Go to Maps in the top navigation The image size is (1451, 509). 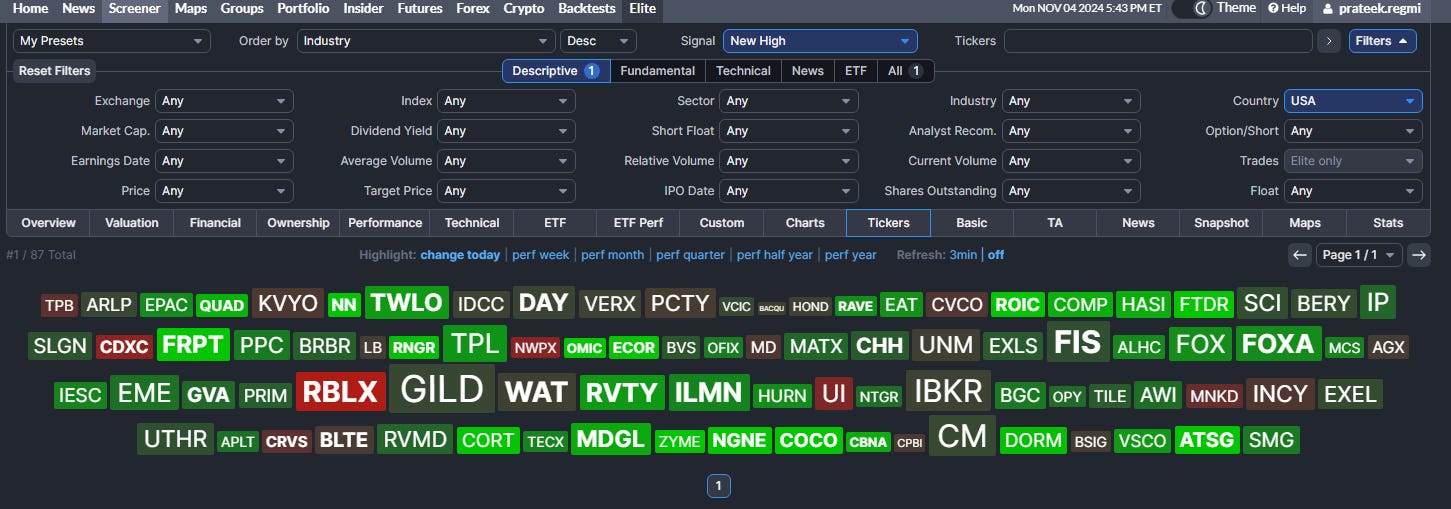pyautogui.click(x=191, y=8)
